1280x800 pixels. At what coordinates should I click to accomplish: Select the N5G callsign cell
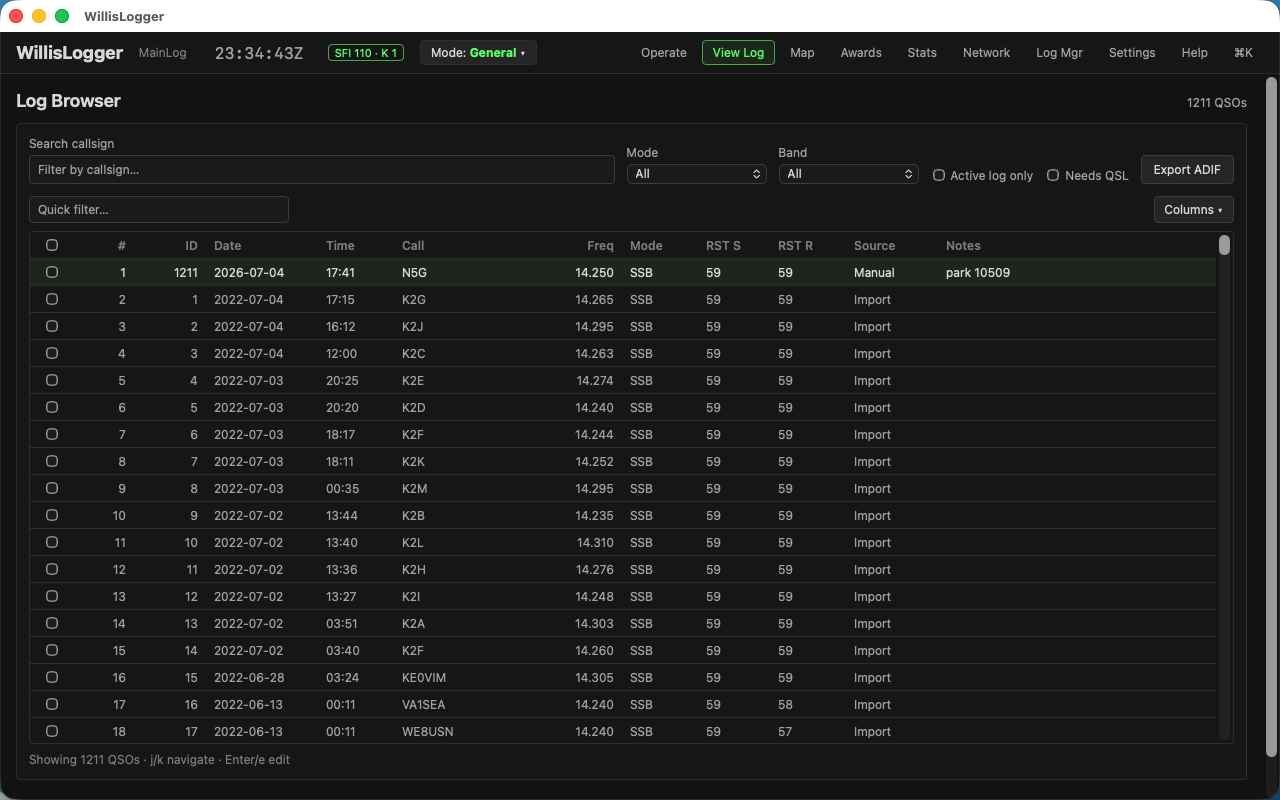click(x=414, y=272)
